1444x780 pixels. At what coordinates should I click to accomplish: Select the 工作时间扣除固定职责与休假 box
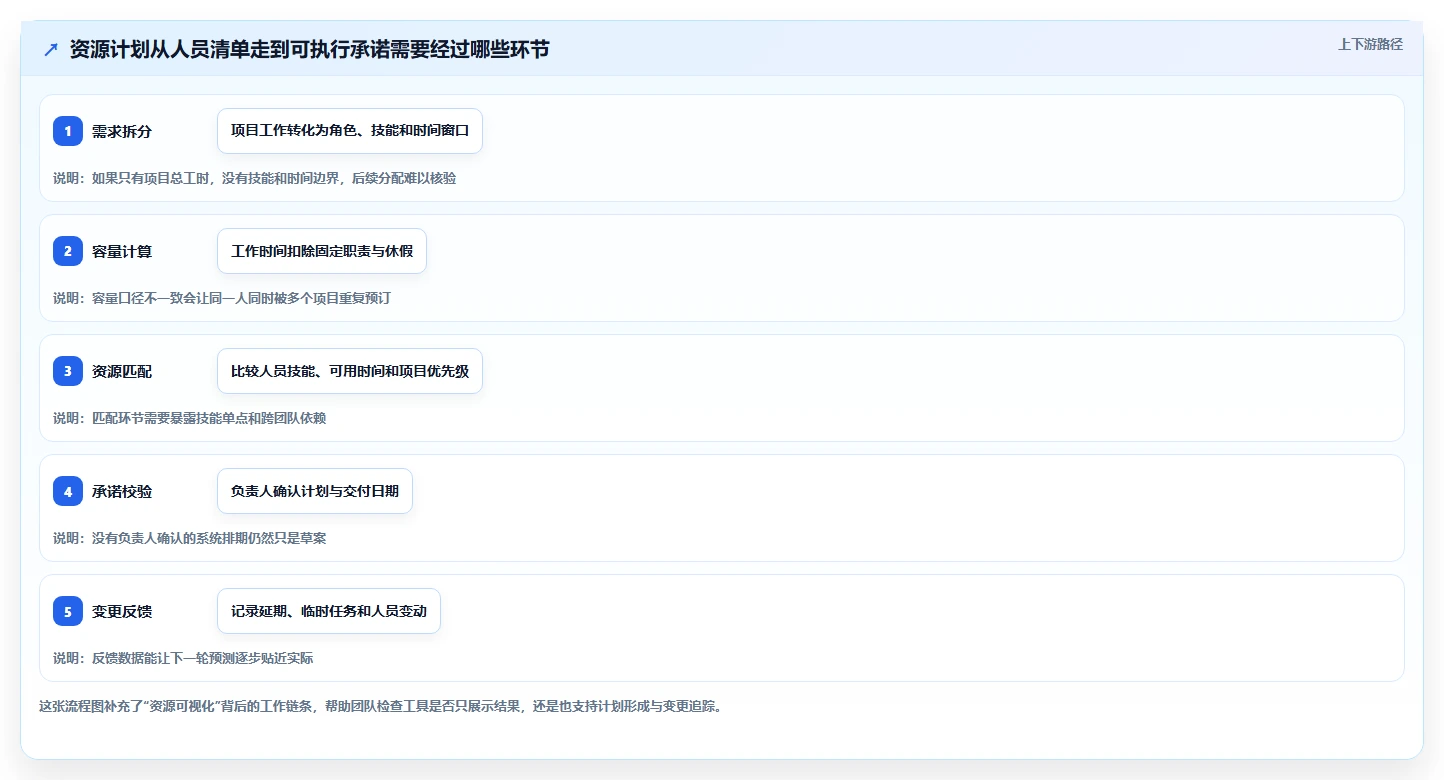click(x=322, y=251)
